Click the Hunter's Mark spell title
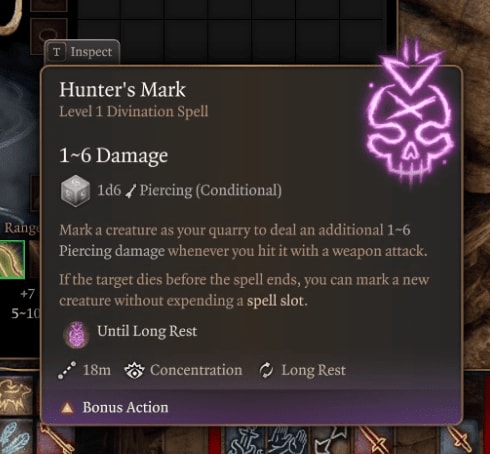The image size is (490, 454). tap(122, 90)
